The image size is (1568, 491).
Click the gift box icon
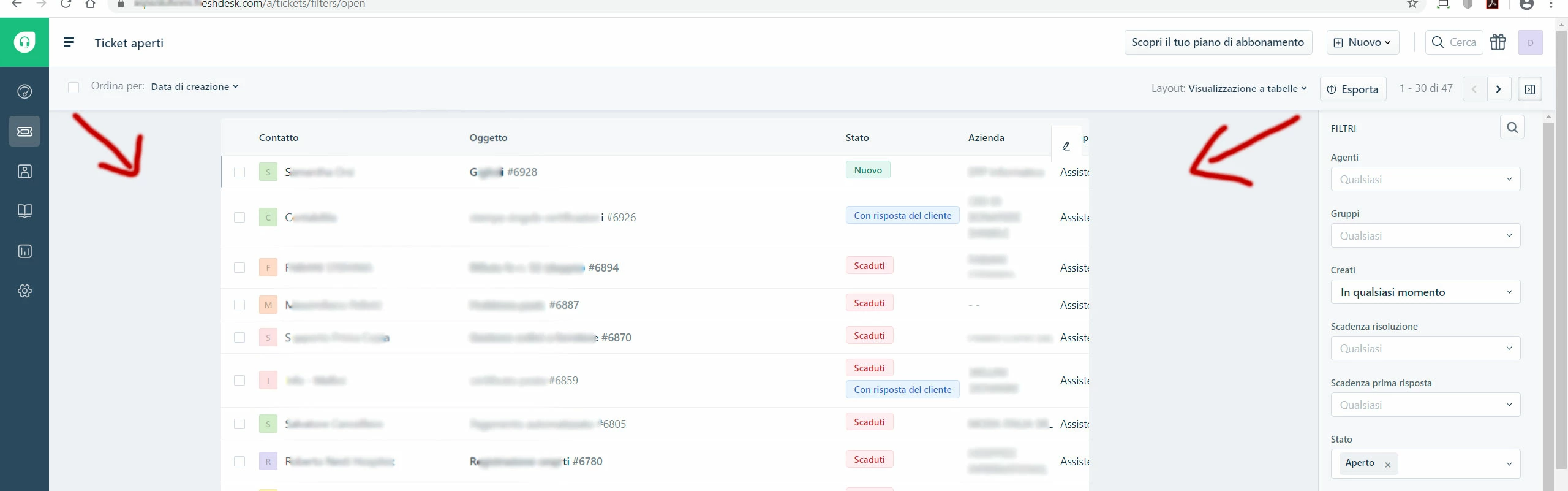(1498, 42)
